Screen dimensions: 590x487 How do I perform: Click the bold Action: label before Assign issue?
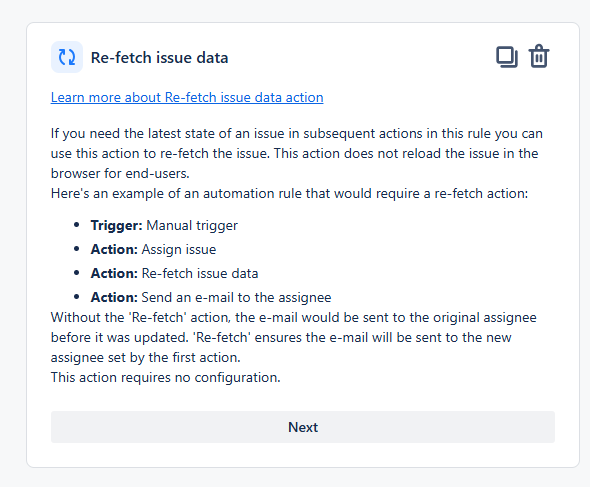click(x=114, y=250)
